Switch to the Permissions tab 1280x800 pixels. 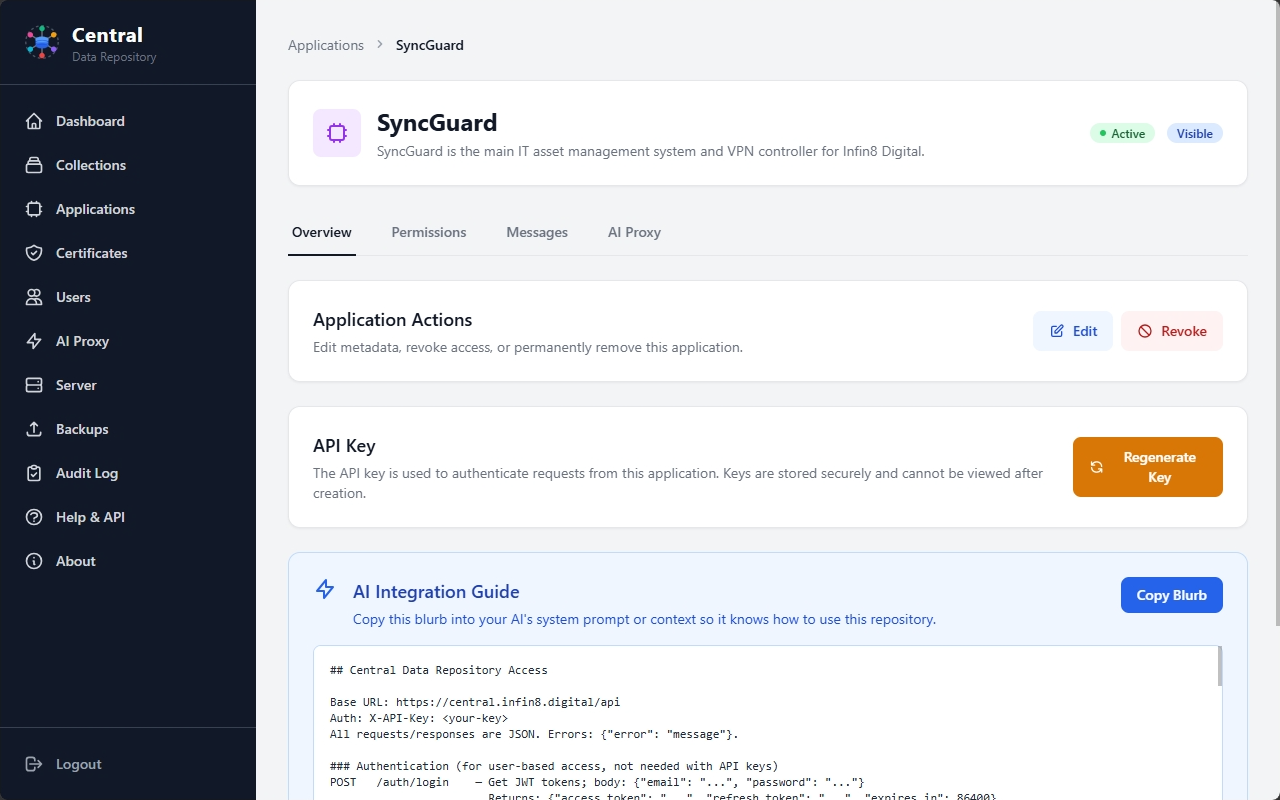[428, 232]
